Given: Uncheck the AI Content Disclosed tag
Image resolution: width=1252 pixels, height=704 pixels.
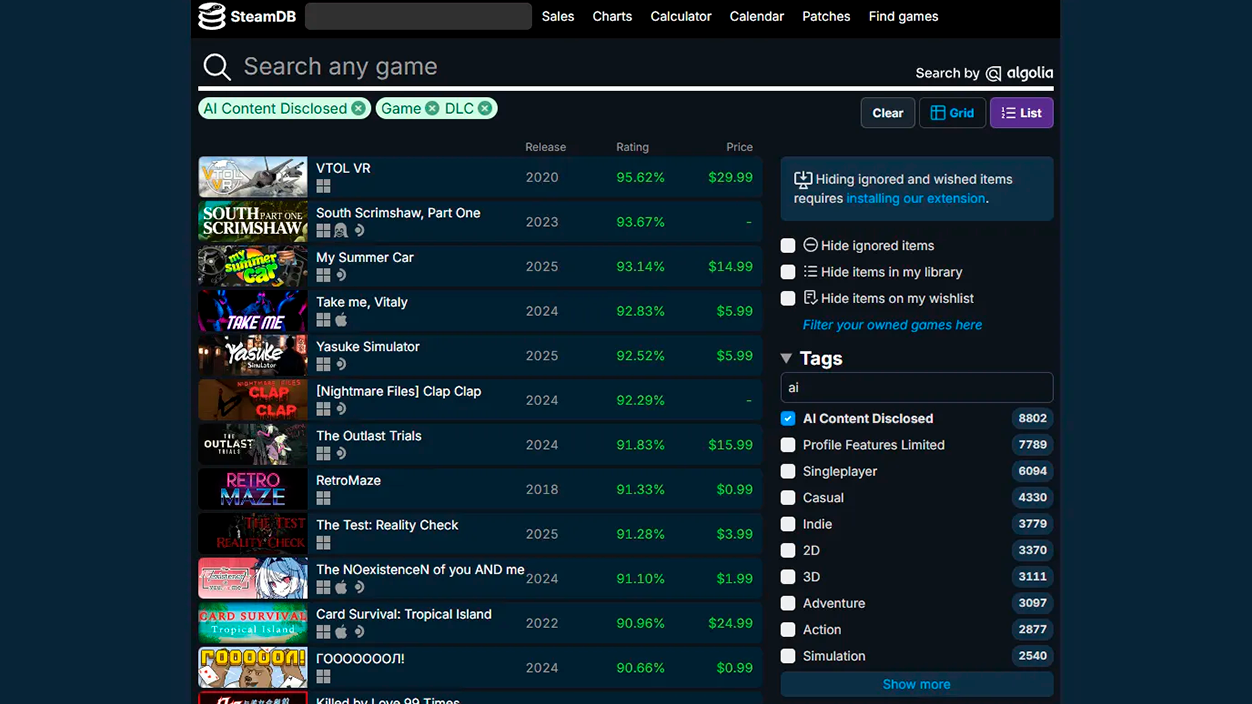Looking at the screenshot, I should click(x=788, y=419).
